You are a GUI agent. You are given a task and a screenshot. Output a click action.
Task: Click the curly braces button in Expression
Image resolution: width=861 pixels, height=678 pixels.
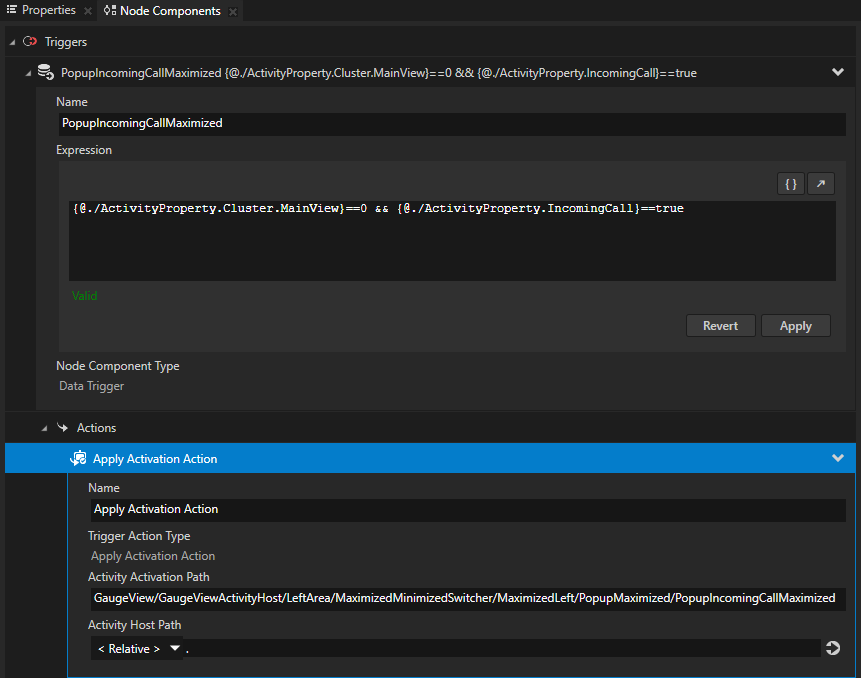[x=790, y=184]
